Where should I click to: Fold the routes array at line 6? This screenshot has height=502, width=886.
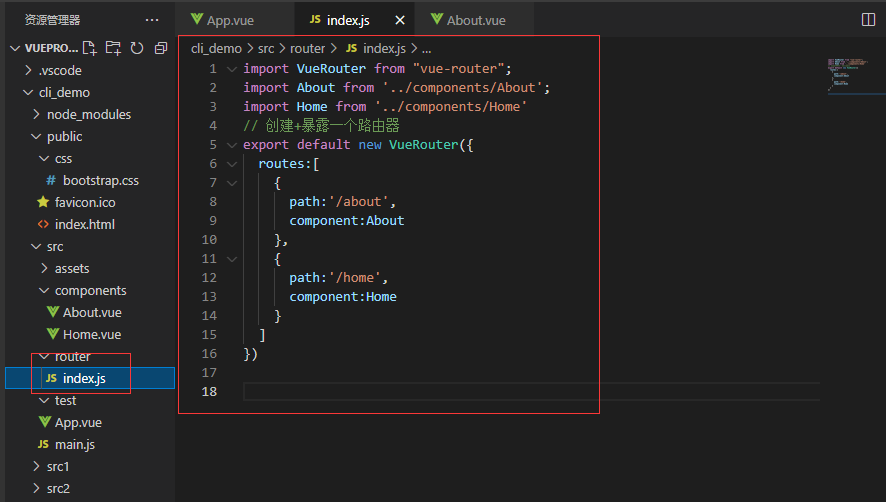pos(232,164)
